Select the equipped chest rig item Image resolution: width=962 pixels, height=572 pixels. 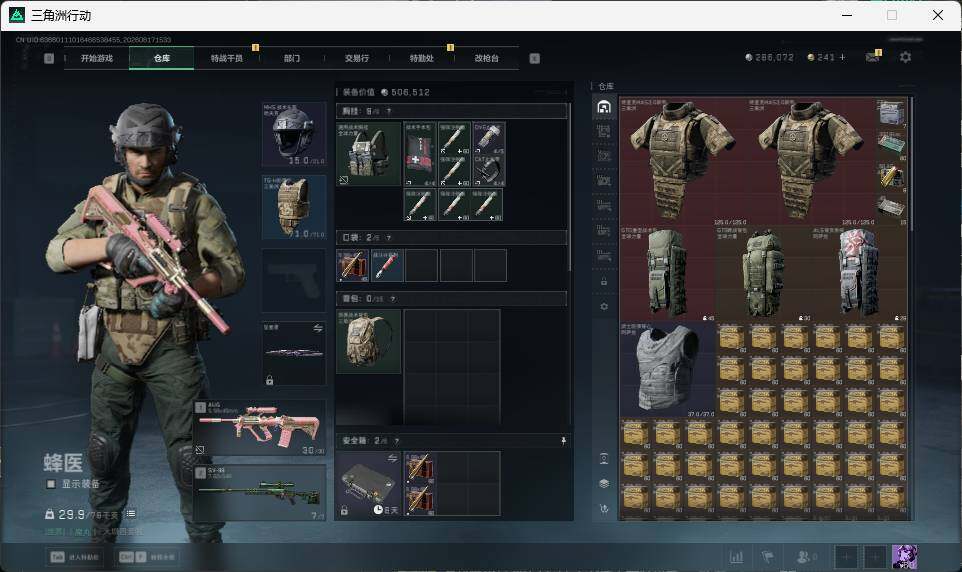[x=368, y=153]
